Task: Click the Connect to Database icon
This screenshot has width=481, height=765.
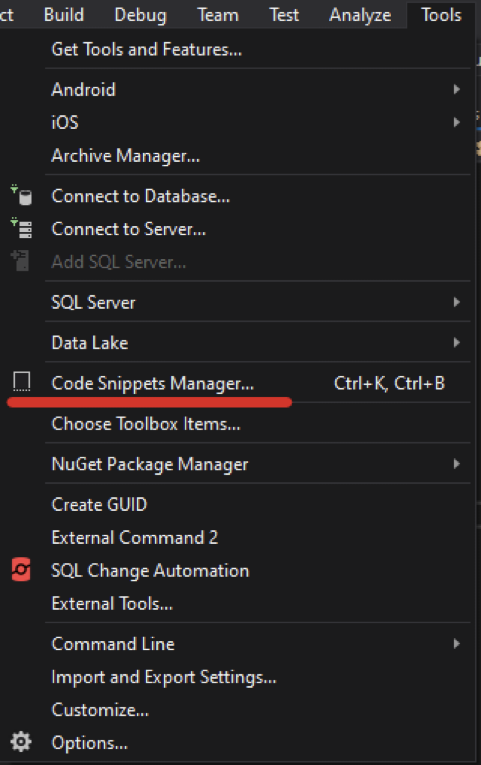Action: (21, 195)
